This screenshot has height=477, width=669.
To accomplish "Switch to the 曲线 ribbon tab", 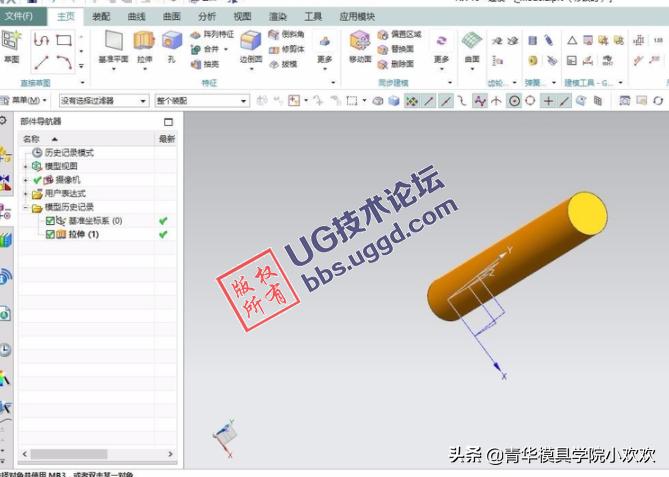I will (137, 17).
